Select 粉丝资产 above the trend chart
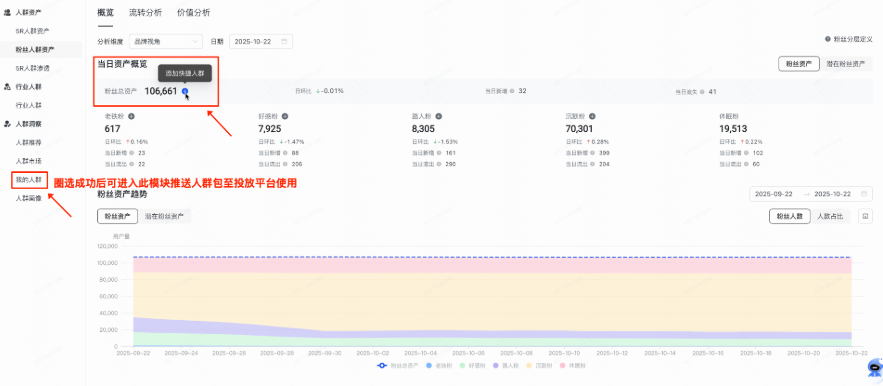This screenshot has width=883, height=386. click(x=117, y=216)
